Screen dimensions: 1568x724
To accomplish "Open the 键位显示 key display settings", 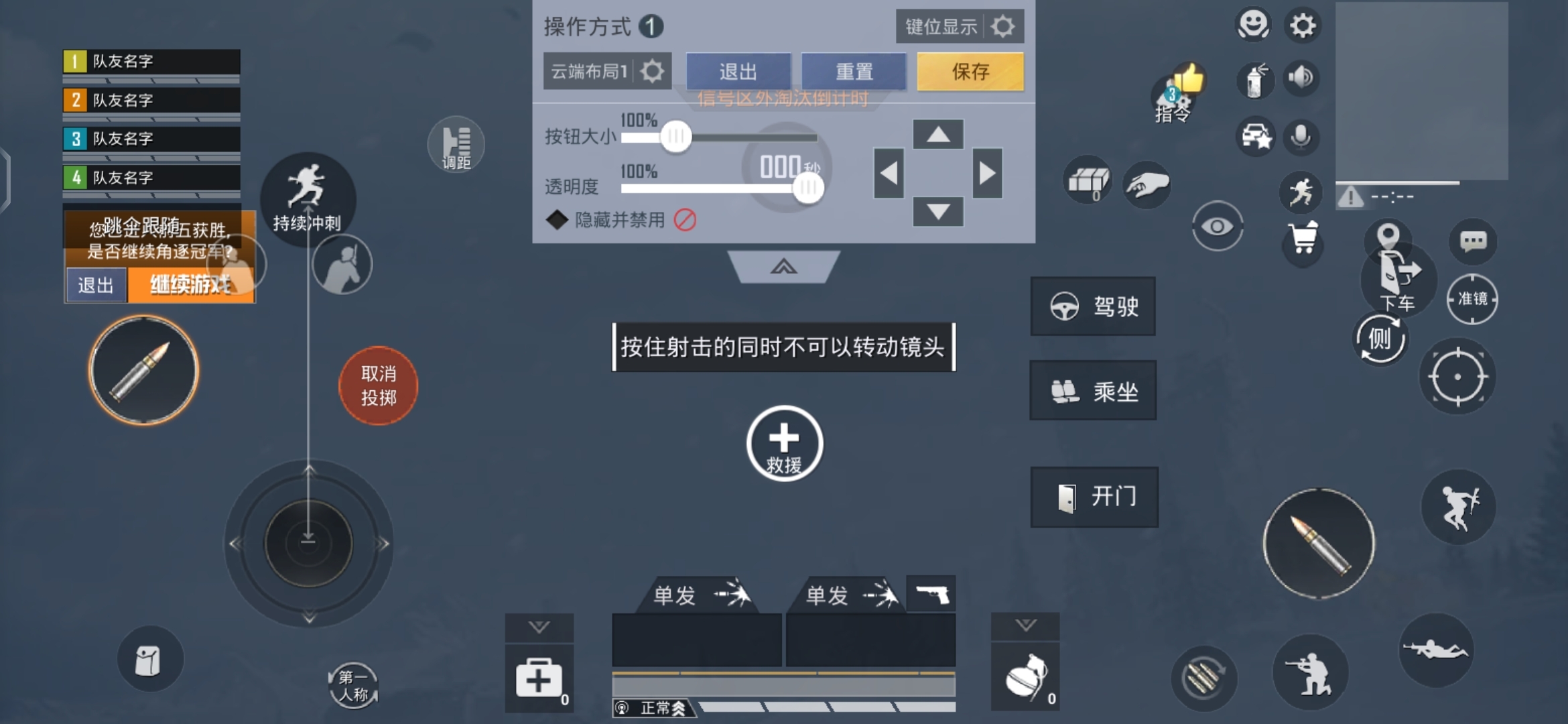I will point(960,27).
